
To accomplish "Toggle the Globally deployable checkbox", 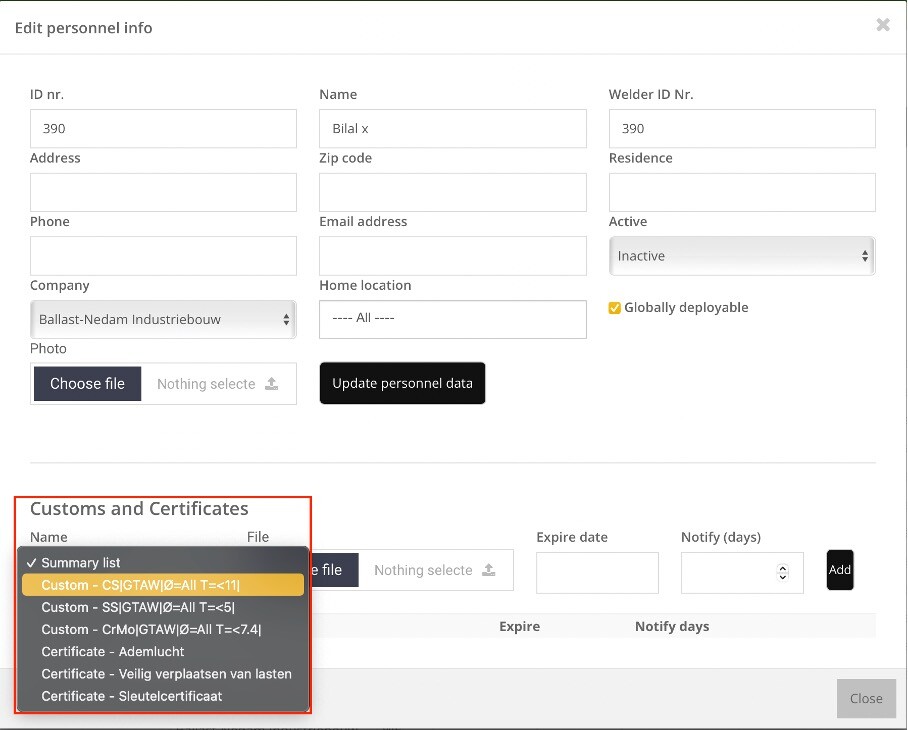I will pos(614,308).
